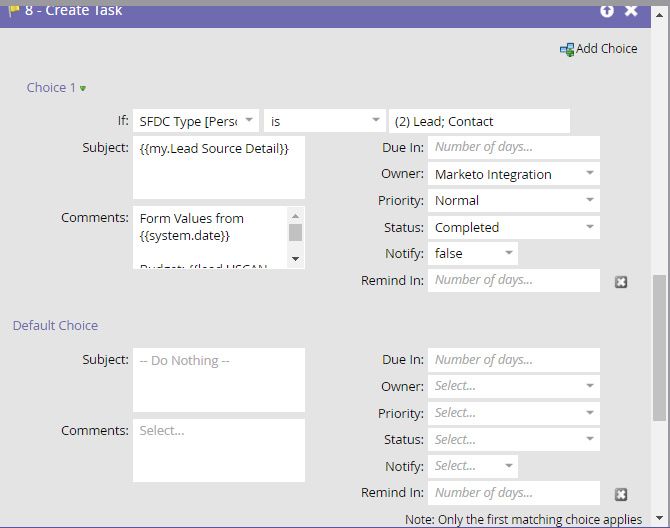Click the Add Choice icon
The height and width of the screenshot is (528, 670).
click(567, 49)
